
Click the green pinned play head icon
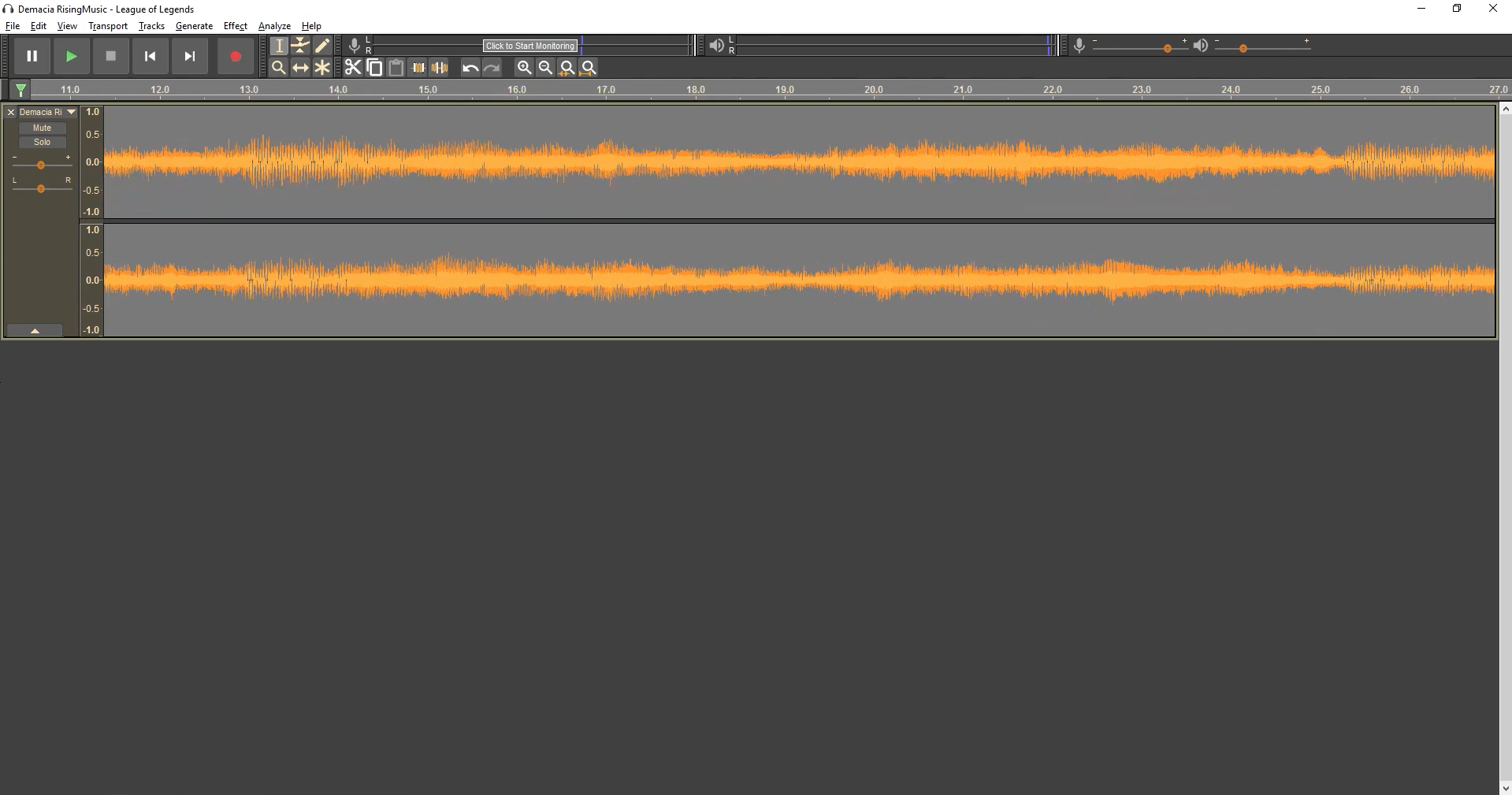(x=21, y=90)
